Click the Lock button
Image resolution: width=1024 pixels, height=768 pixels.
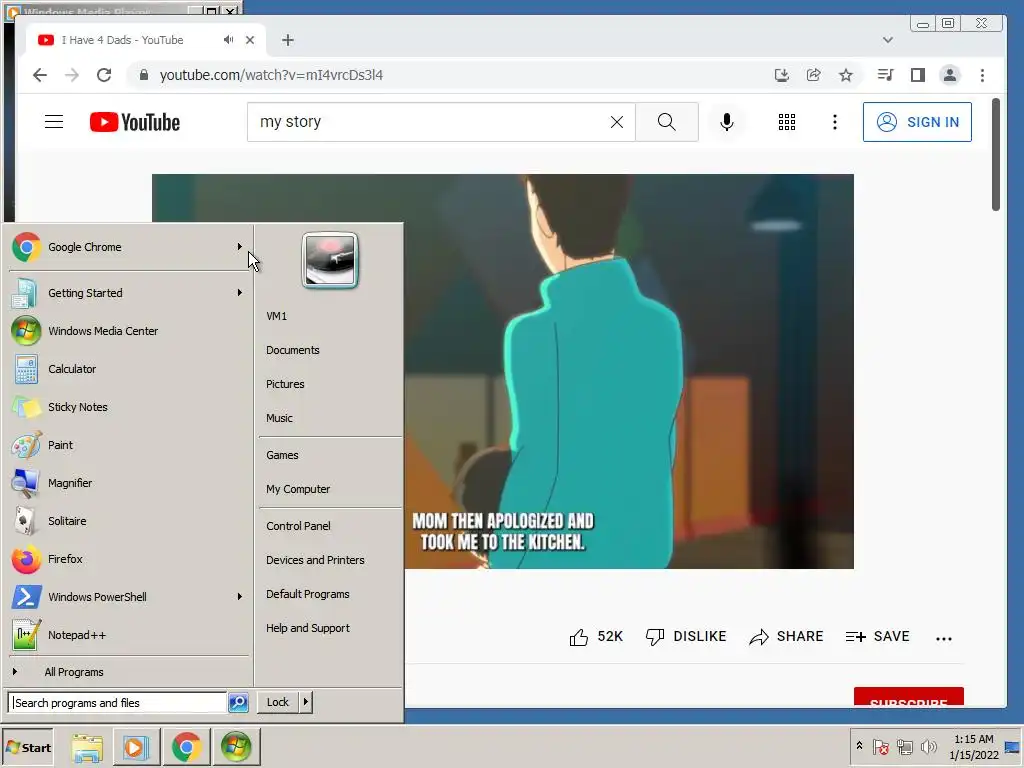tap(278, 702)
